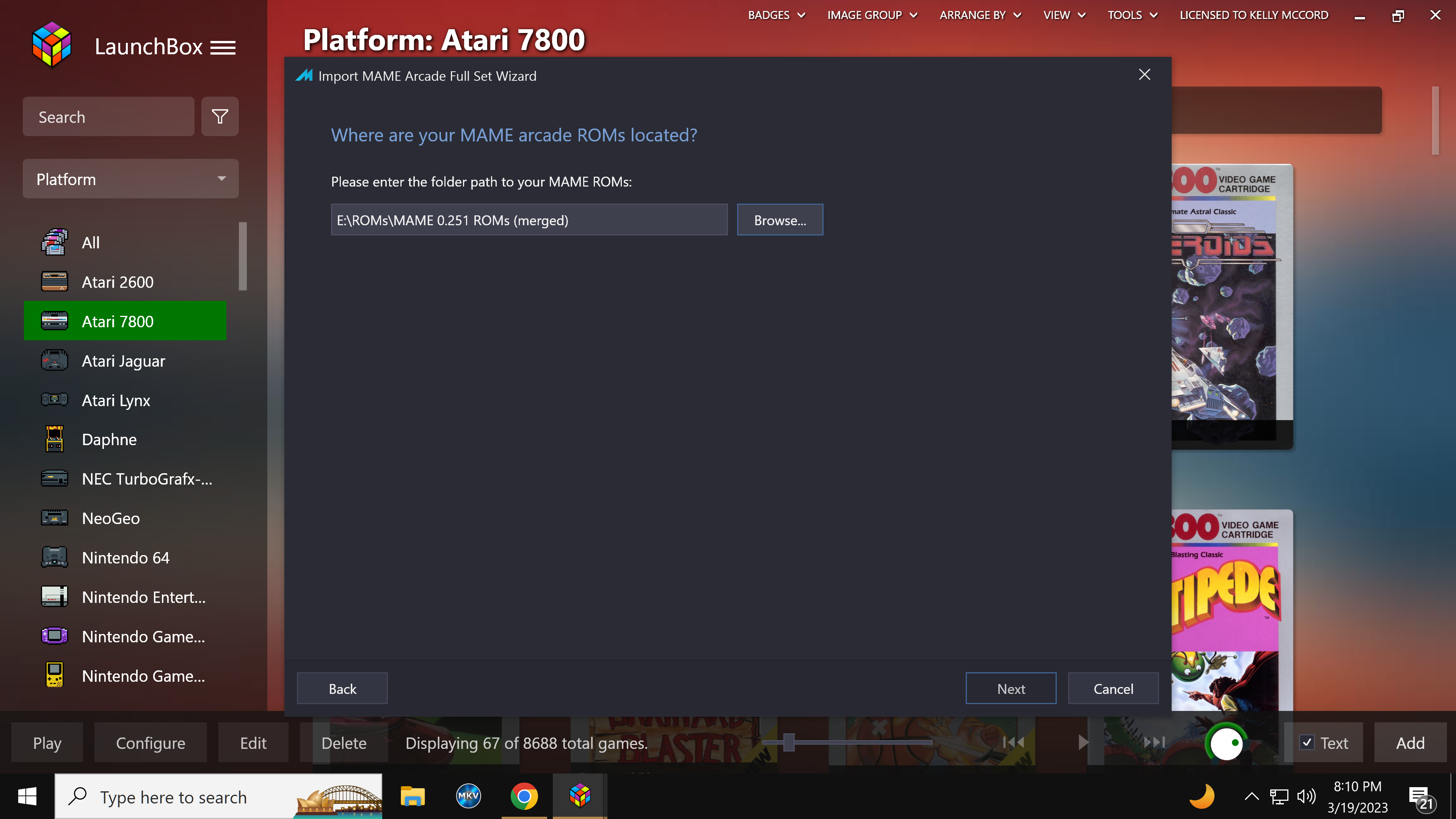Click LICENSED TO KELLY MCCORD text
1456x819 pixels.
pyautogui.click(x=1254, y=15)
